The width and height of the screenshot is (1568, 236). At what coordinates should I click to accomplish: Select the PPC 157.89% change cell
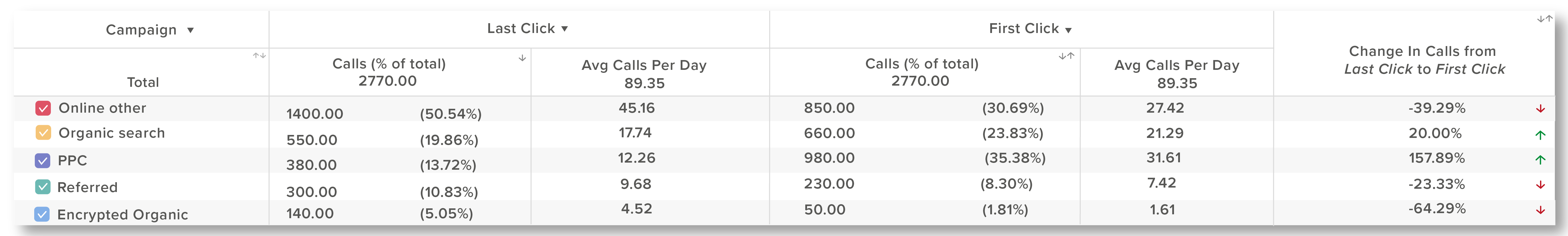pos(1437,158)
